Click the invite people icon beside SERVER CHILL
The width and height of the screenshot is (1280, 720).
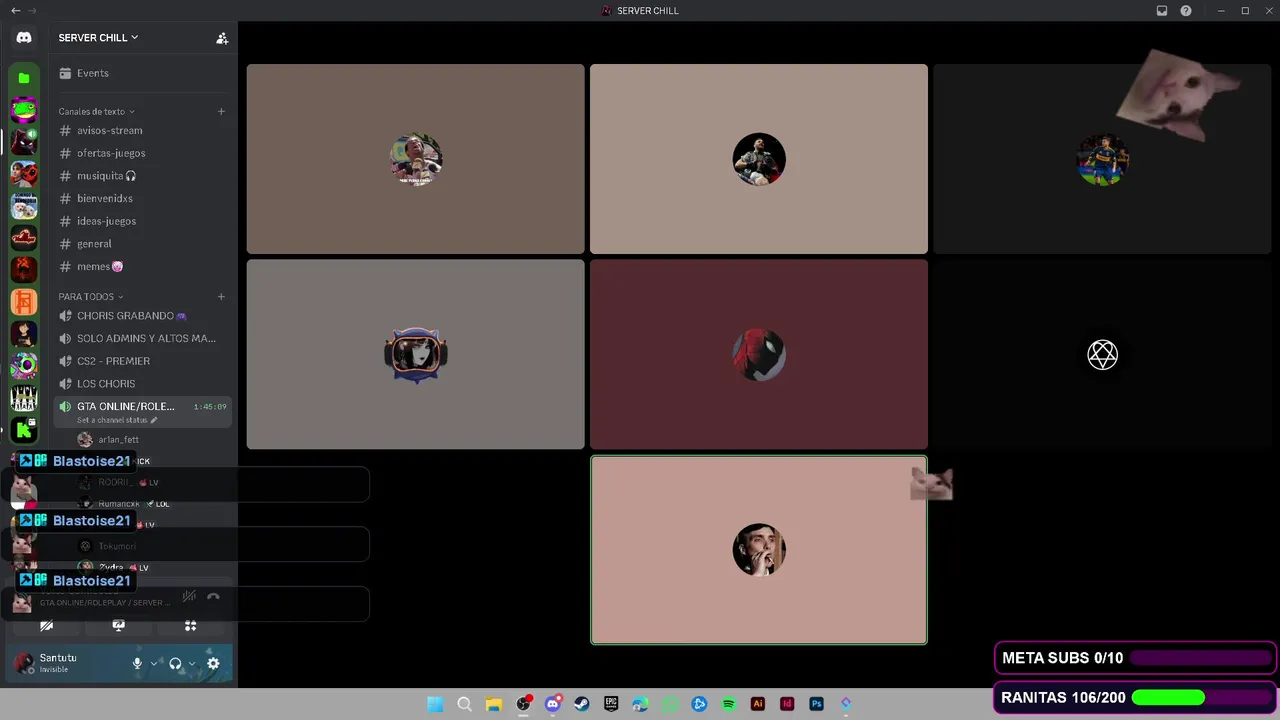pyautogui.click(x=222, y=38)
